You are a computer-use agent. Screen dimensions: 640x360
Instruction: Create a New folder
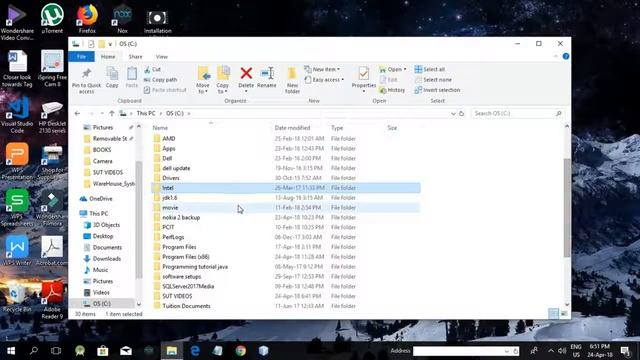tap(292, 80)
